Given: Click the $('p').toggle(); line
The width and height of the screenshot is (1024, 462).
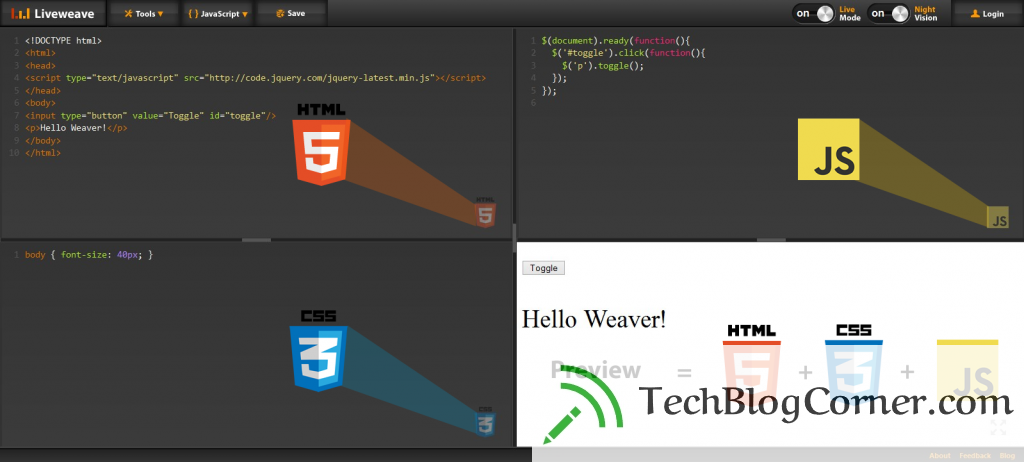Looking at the screenshot, I should (603, 65).
